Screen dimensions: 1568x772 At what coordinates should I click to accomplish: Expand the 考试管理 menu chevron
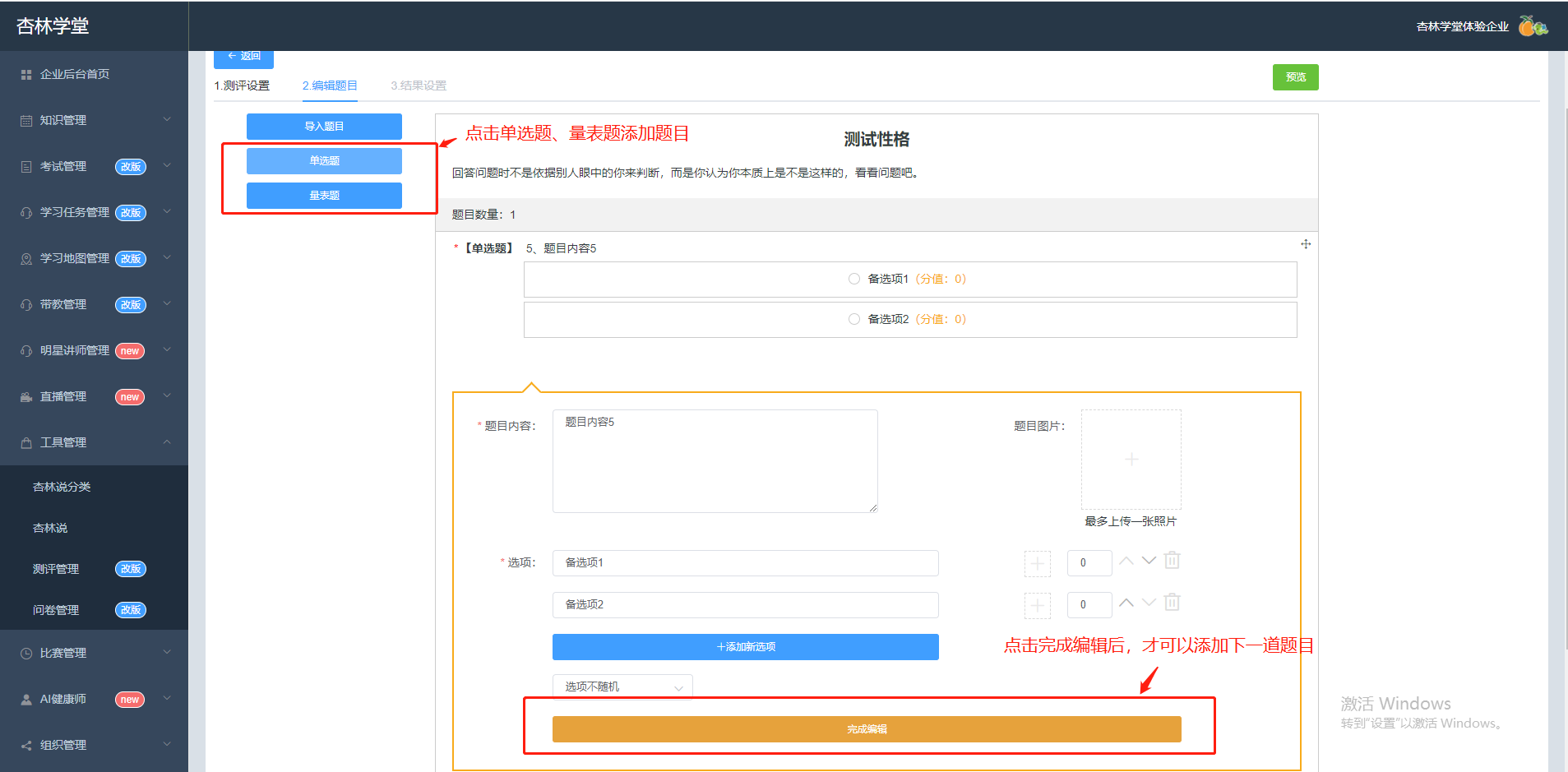tap(167, 166)
